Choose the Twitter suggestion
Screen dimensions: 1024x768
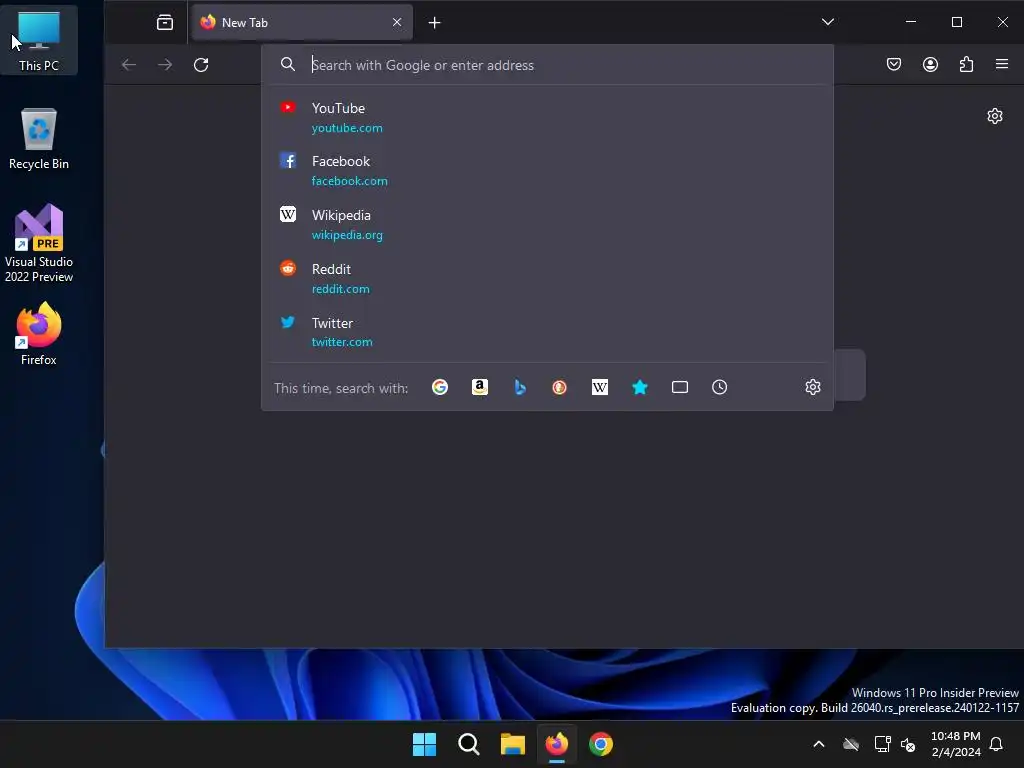pos(547,332)
